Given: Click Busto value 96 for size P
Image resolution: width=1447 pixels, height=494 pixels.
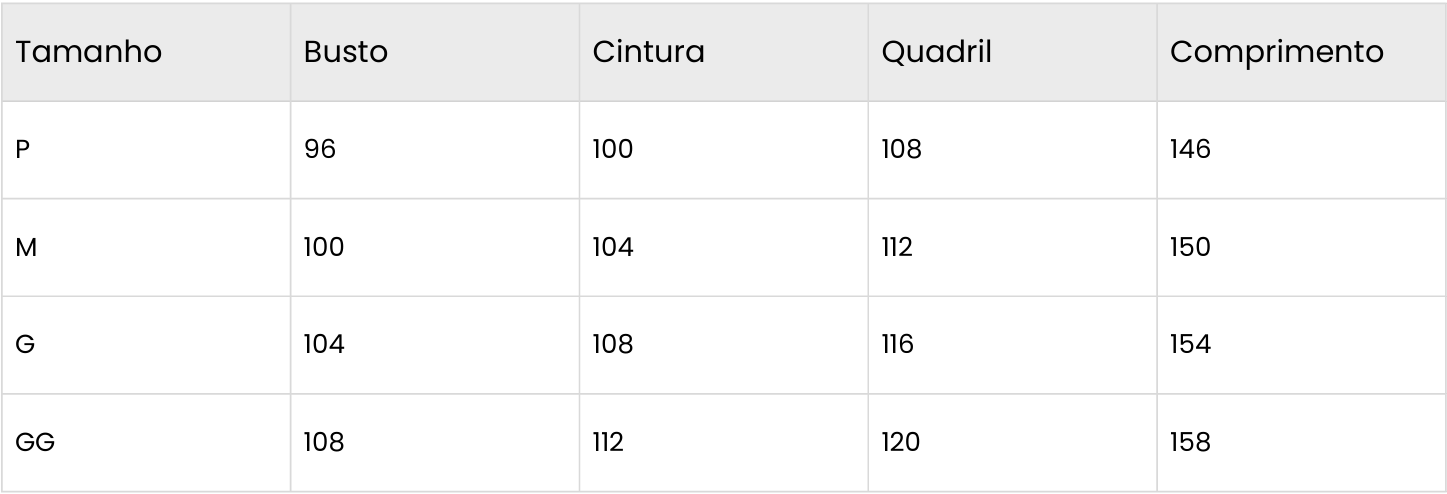Looking at the screenshot, I should click(x=320, y=150).
